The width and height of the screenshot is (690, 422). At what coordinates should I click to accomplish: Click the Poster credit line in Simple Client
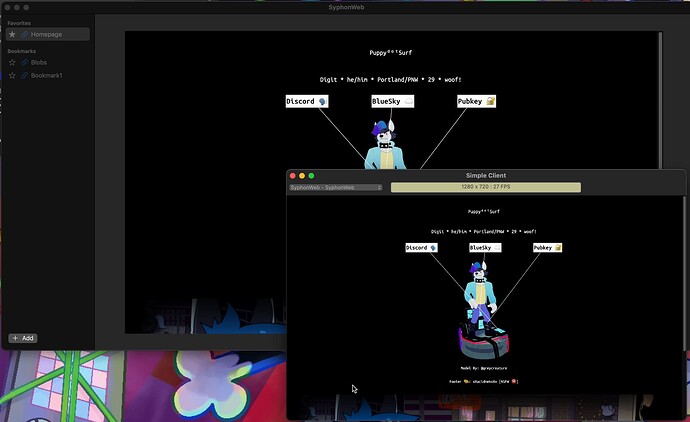(x=484, y=382)
